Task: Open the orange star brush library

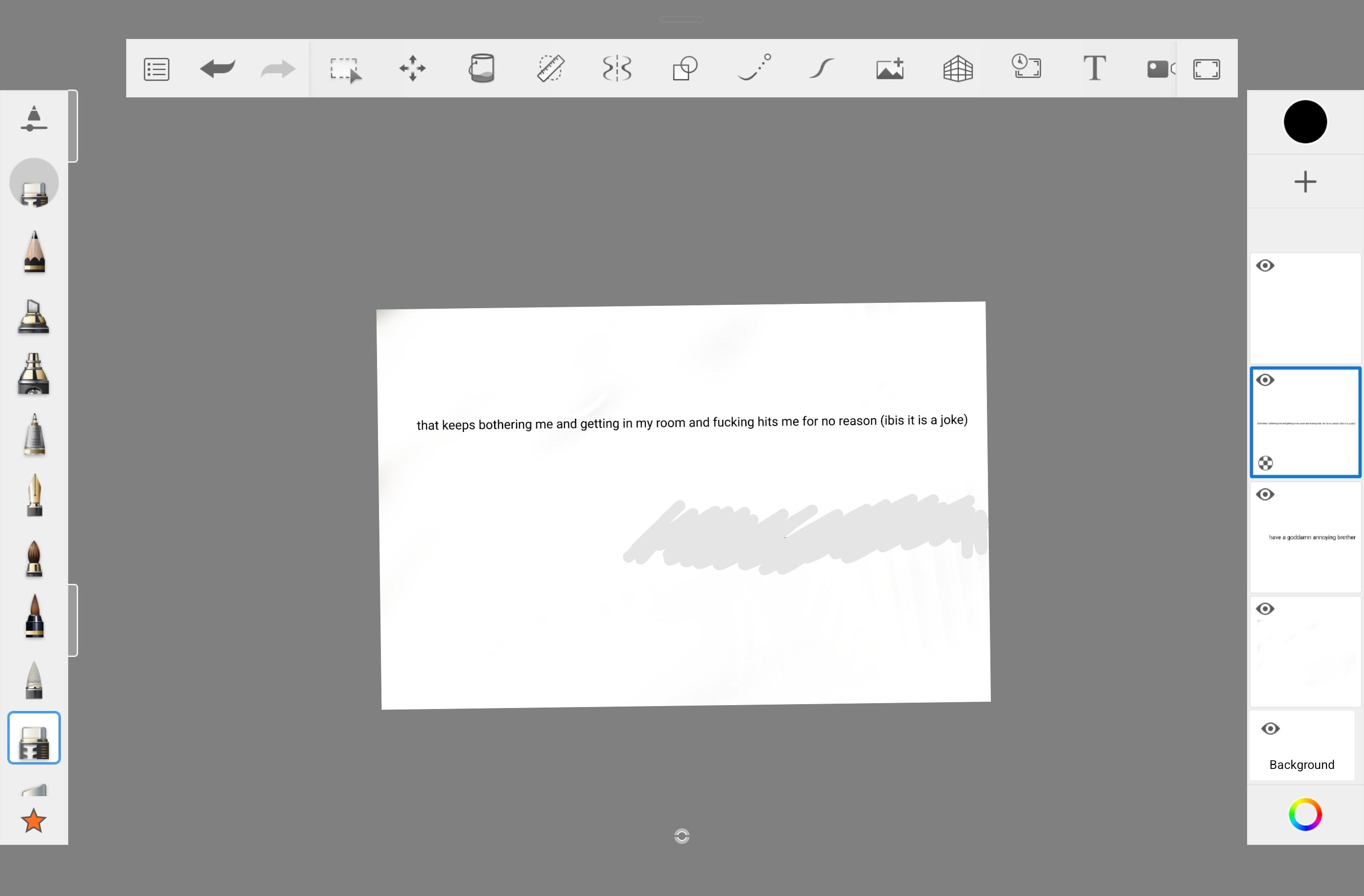Action: point(34,821)
